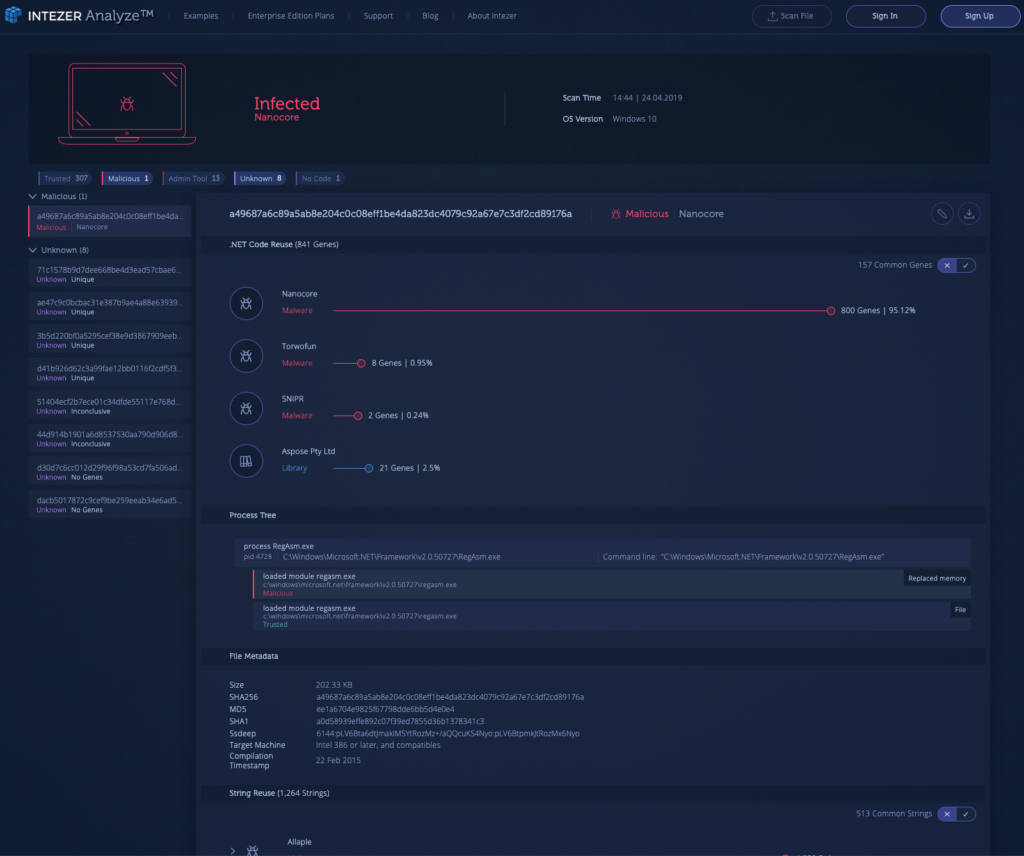This screenshot has height=856, width=1024.
Task: Click the Sign Up button
Action: [979, 15]
